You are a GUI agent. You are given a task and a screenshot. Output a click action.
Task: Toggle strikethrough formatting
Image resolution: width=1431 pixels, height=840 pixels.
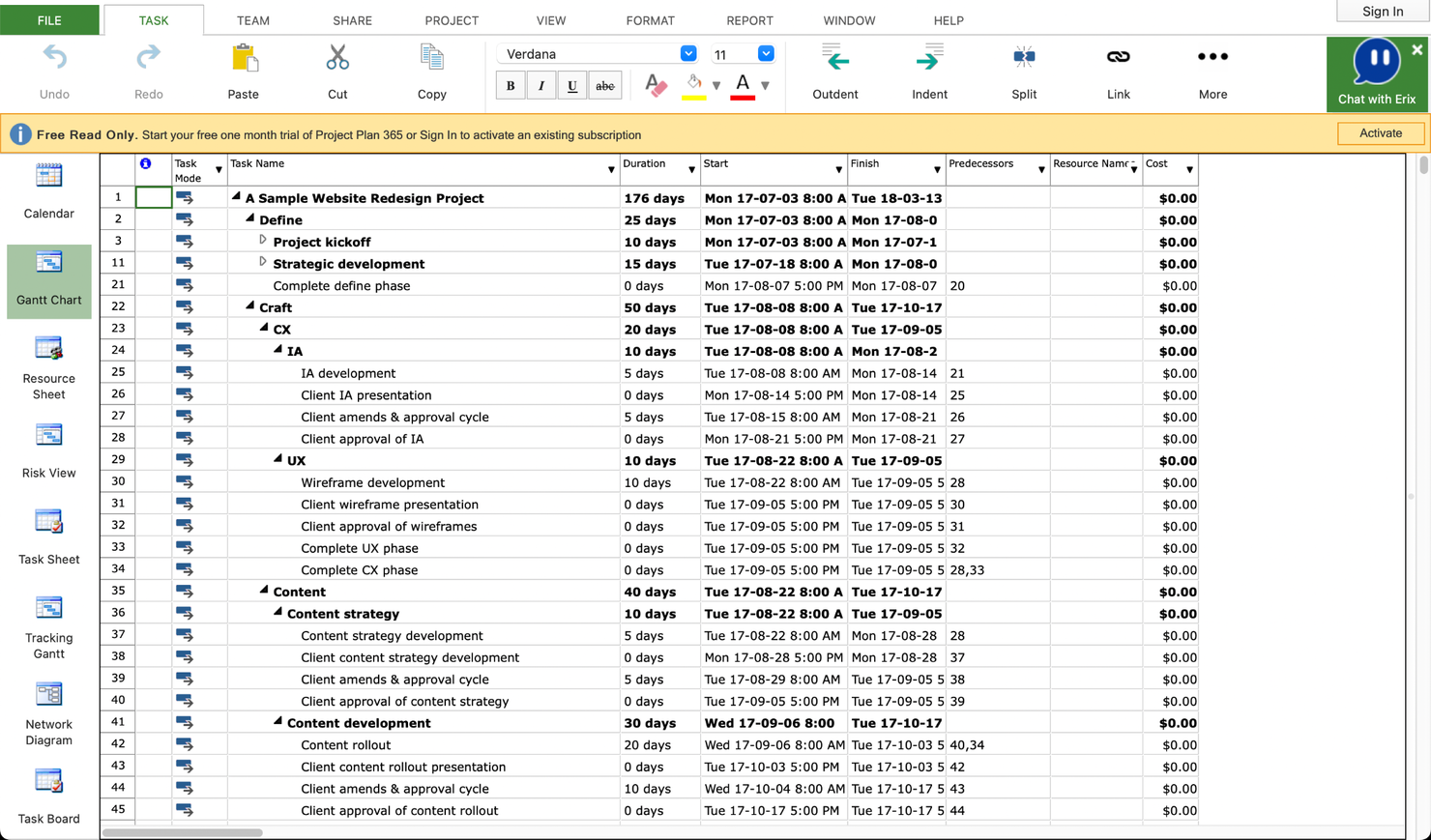pyautogui.click(x=604, y=86)
